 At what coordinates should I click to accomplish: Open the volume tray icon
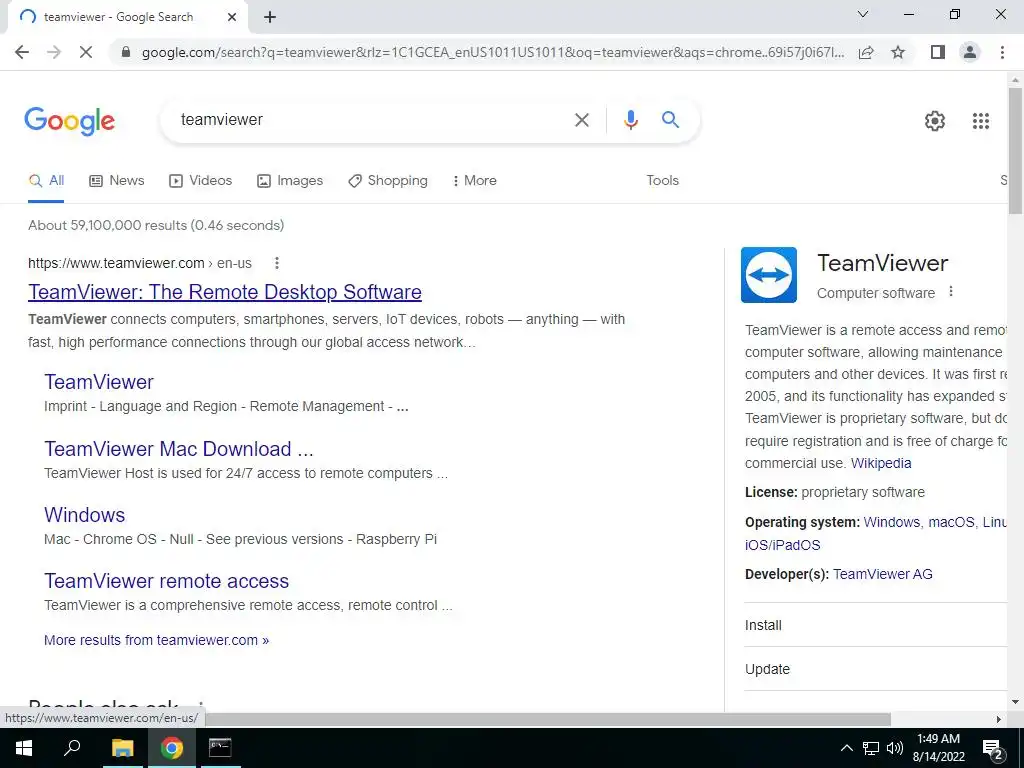[x=895, y=748]
